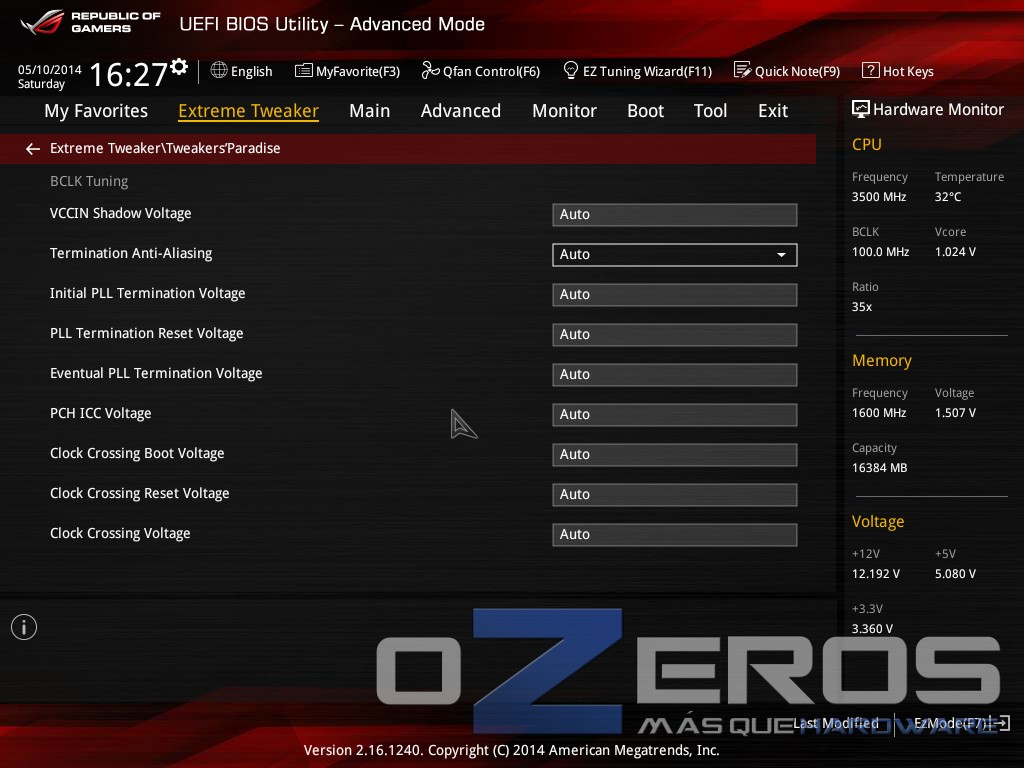Open the Advanced tab
Image resolution: width=1024 pixels, height=768 pixels.
tap(460, 111)
